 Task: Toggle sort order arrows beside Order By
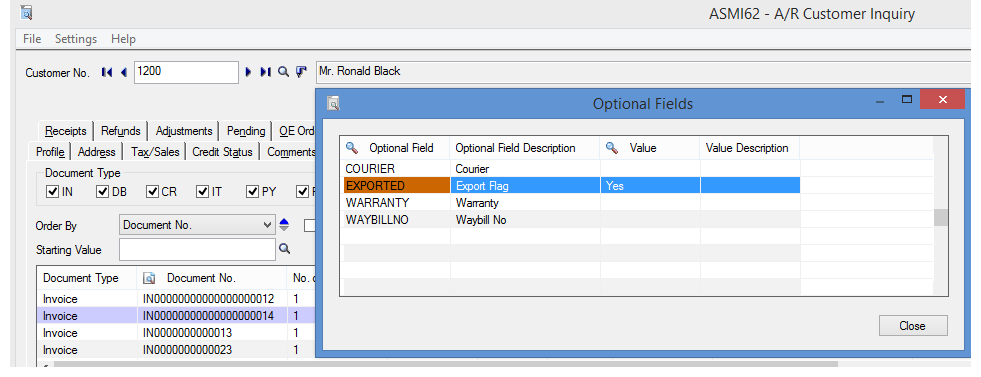coord(284,224)
